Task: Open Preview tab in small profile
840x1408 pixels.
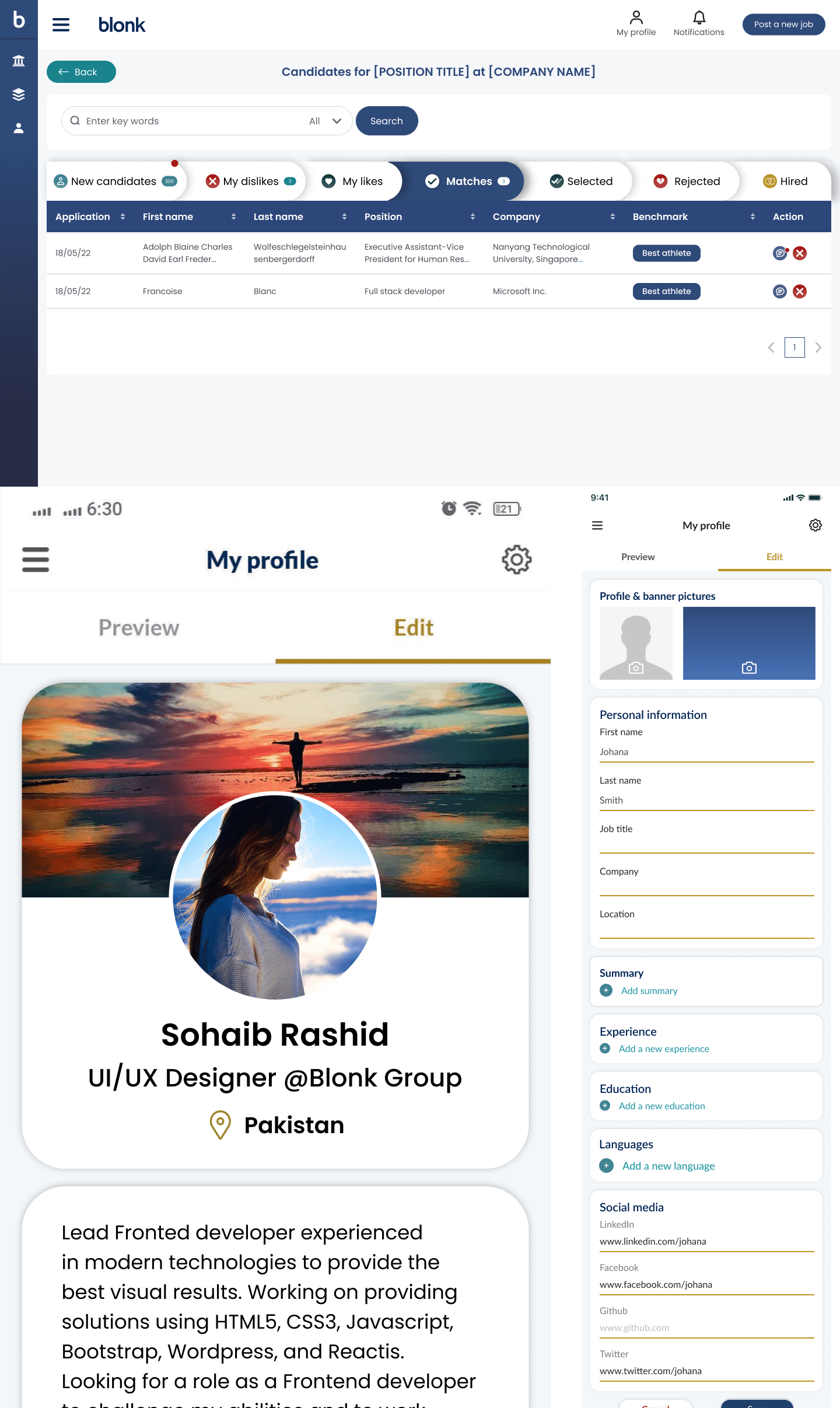Action: 638,557
